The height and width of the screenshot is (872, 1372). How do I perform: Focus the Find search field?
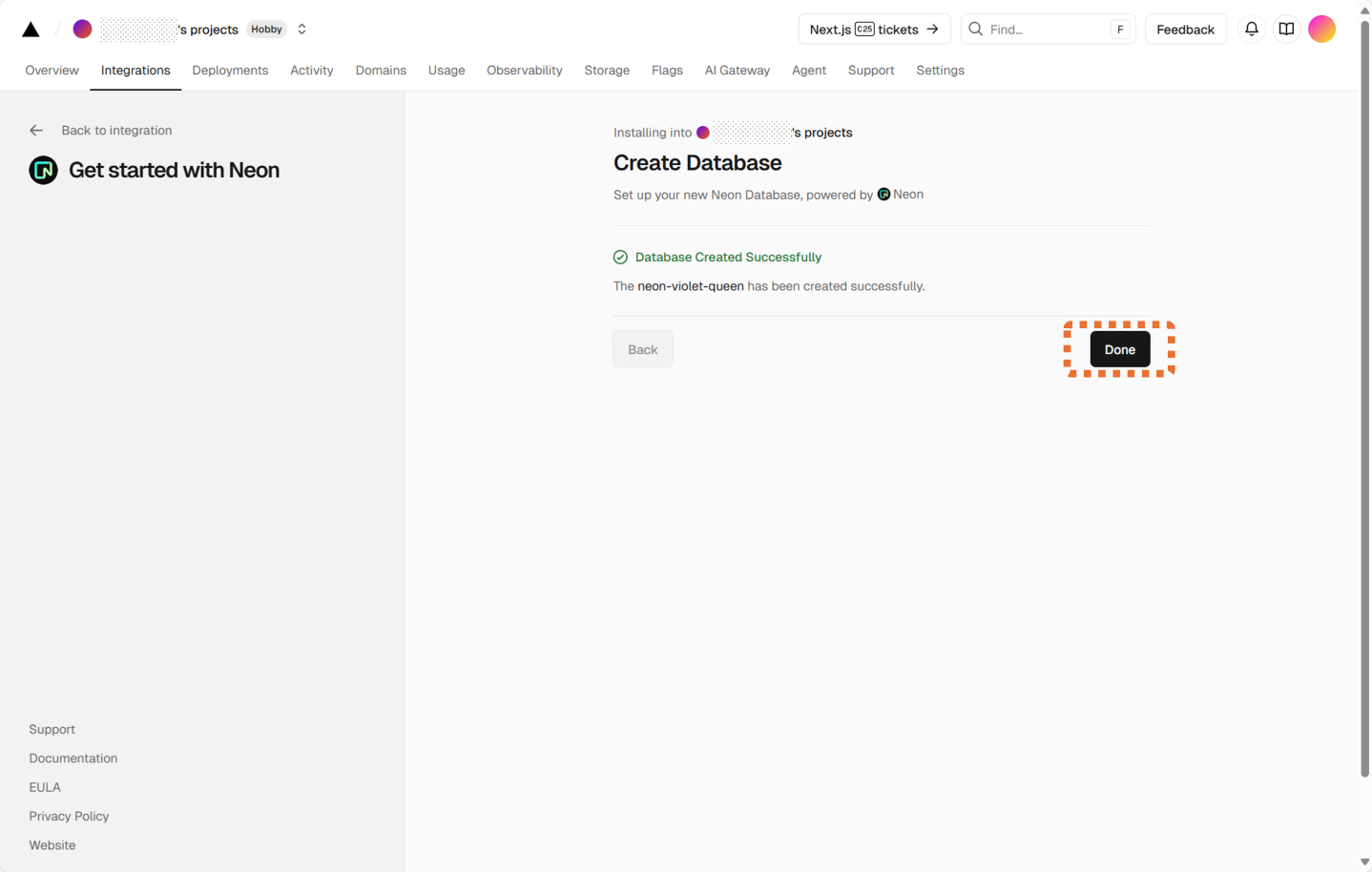click(x=1047, y=30)
